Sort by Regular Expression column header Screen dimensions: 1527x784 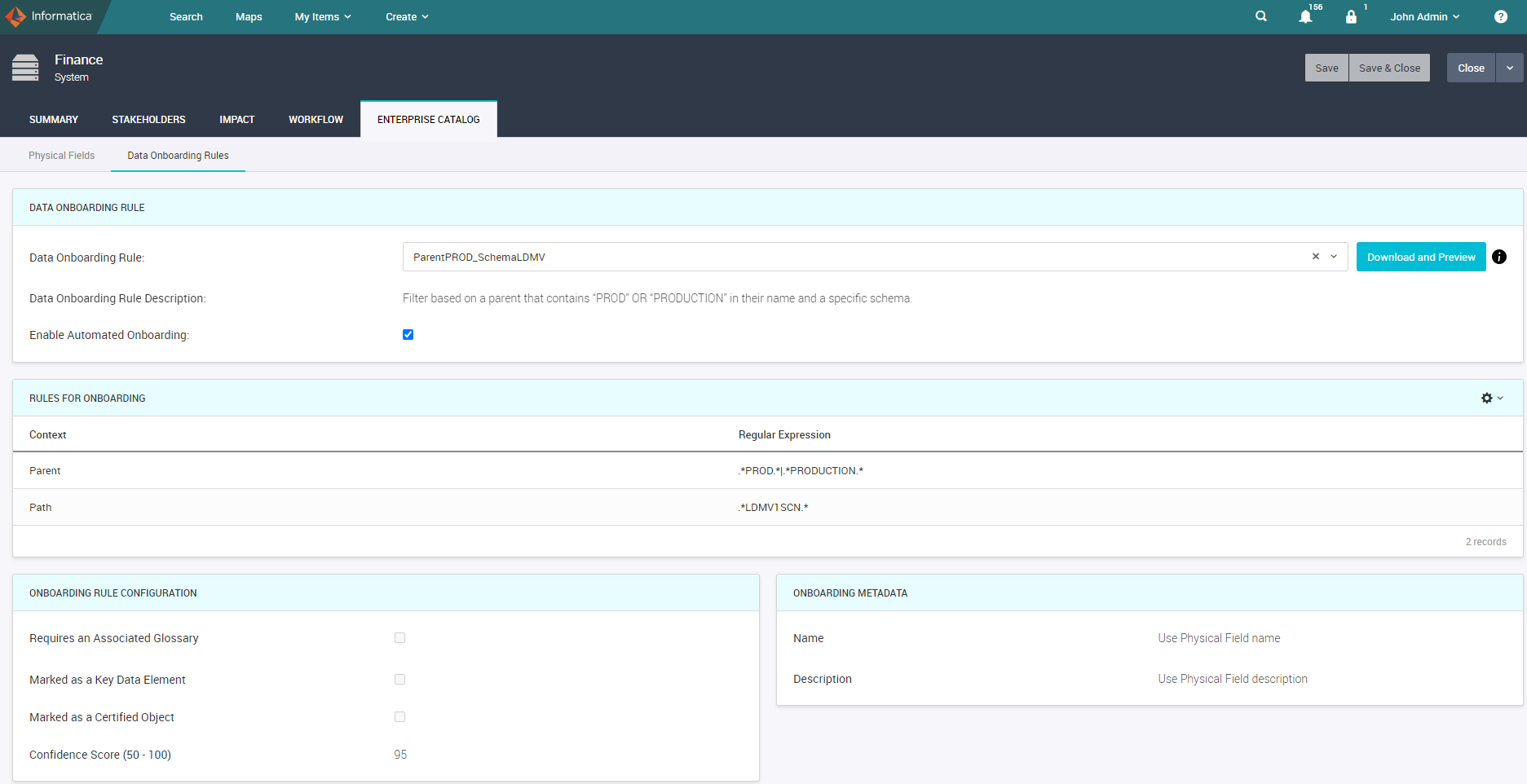[x=784, y=434]
